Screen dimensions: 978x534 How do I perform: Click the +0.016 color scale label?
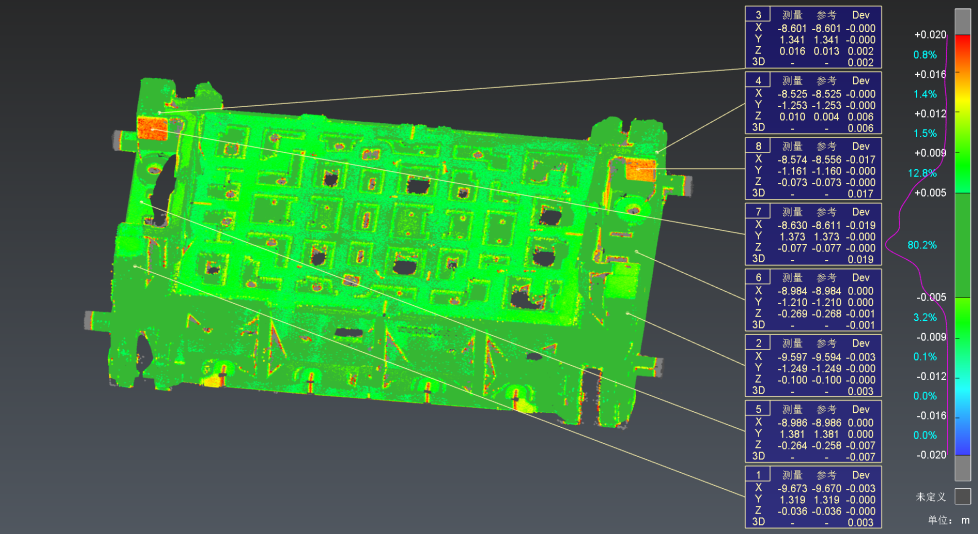930,74
